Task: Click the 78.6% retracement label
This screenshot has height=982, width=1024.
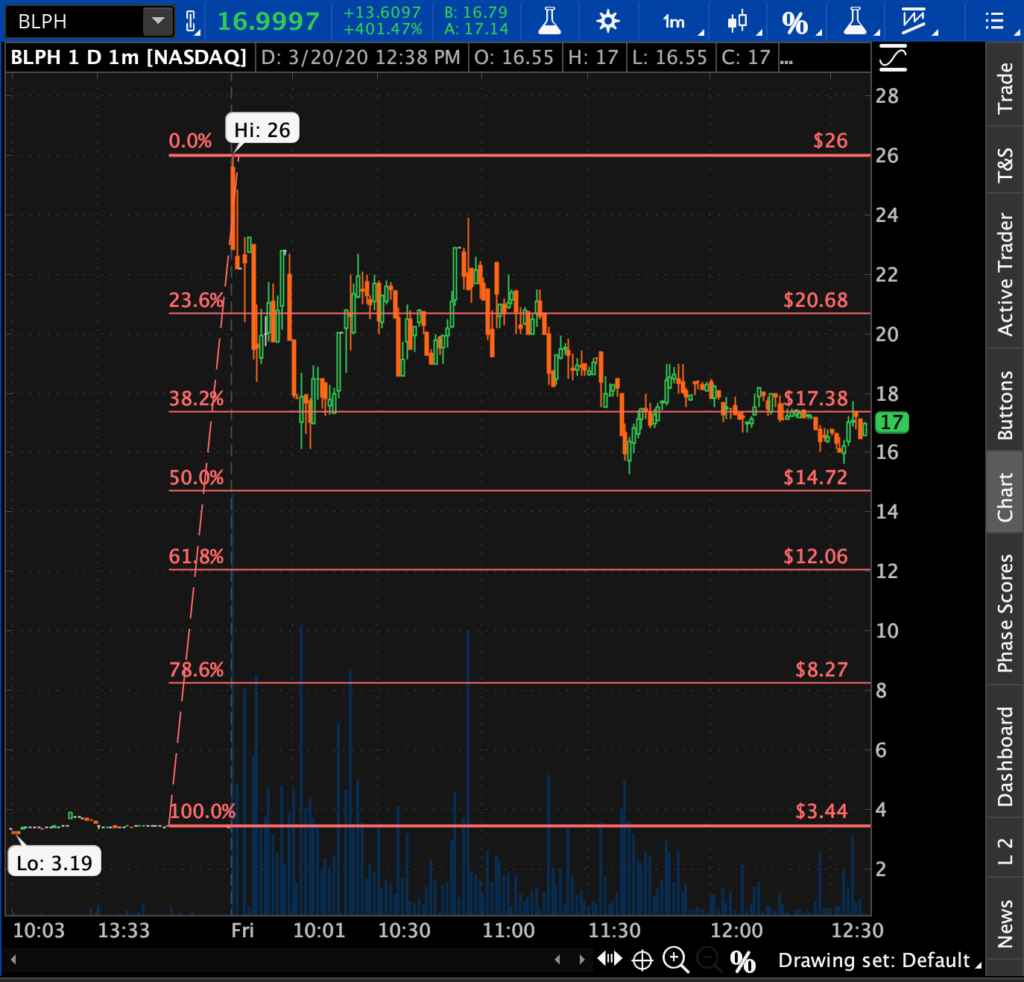Action: tap(196, 669)
